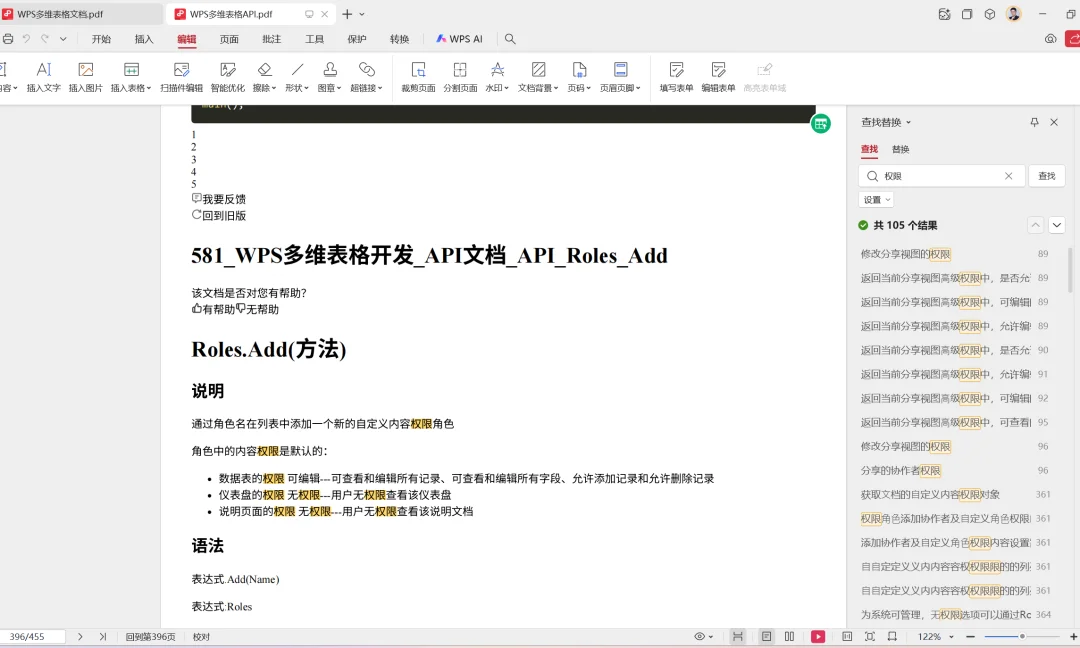Open the 批注 ribbon tab

[272, 39]
